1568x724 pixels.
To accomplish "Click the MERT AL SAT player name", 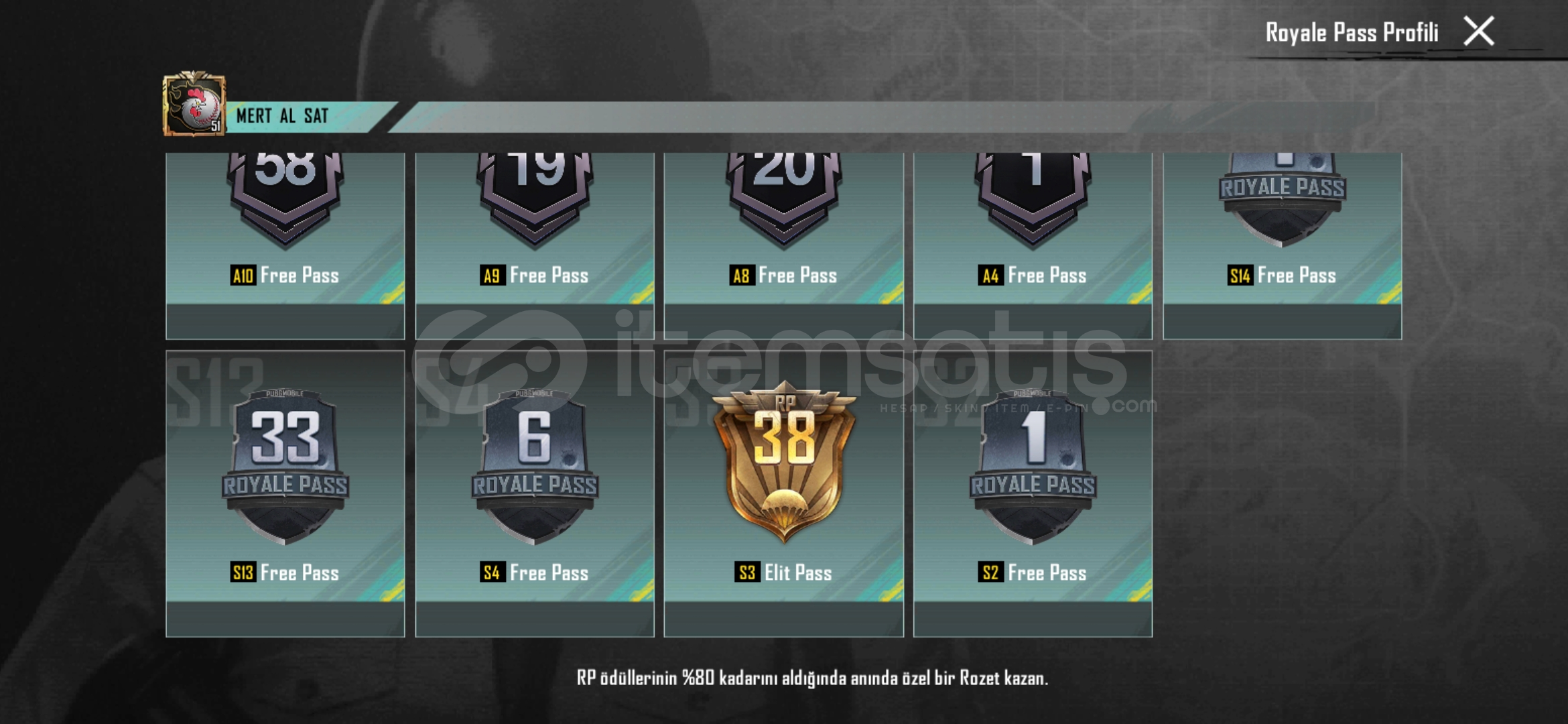I will (282, 116).
